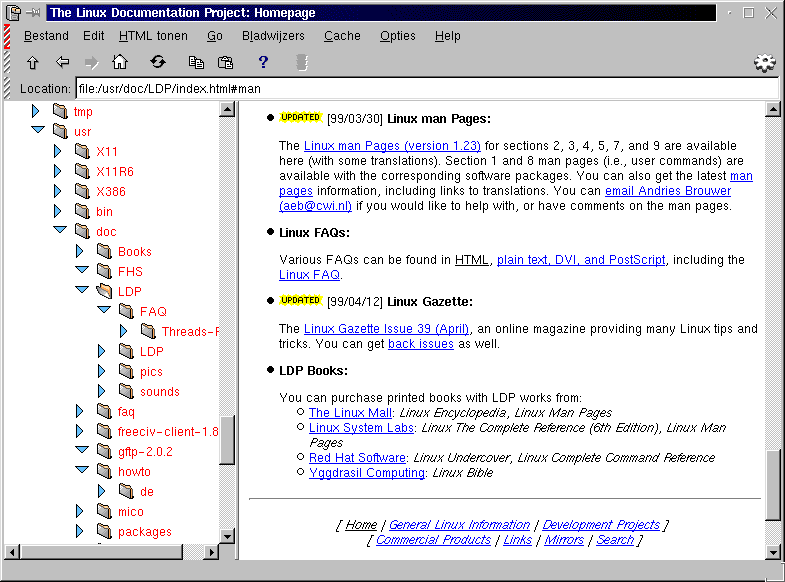
Task: Open the Cache menu
Action: pos(342,36)
